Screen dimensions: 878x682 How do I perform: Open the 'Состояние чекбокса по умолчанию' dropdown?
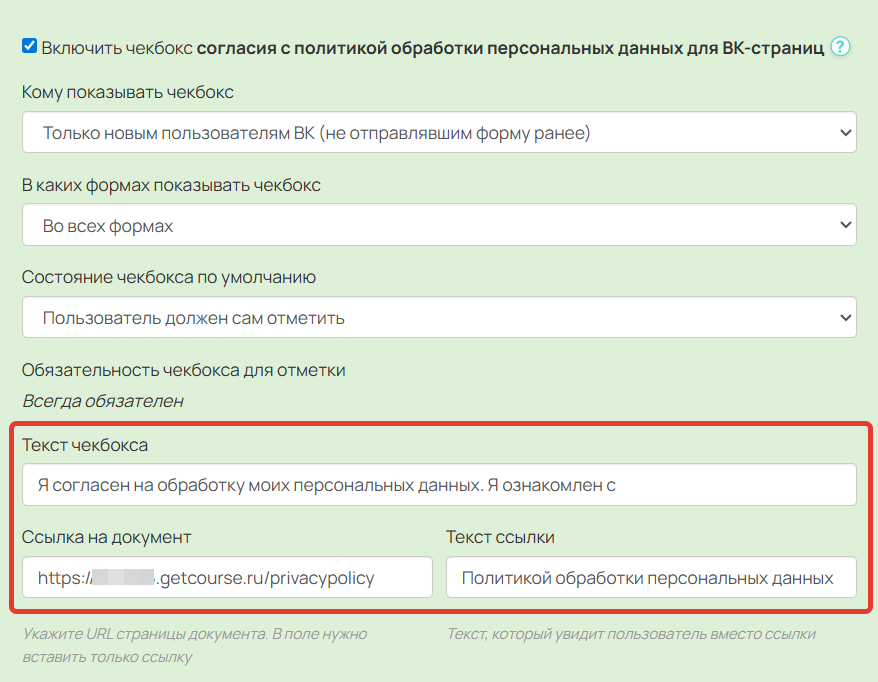coord(440,317)
